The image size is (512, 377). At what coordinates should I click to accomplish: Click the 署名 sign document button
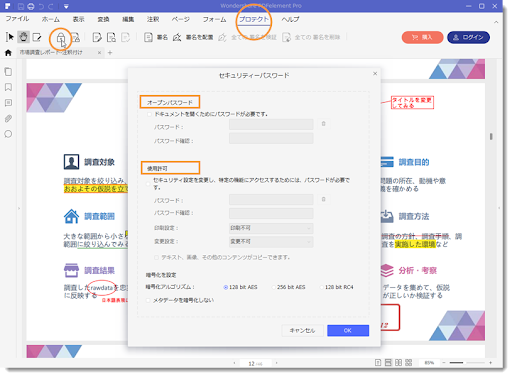[x=156, y=37]
